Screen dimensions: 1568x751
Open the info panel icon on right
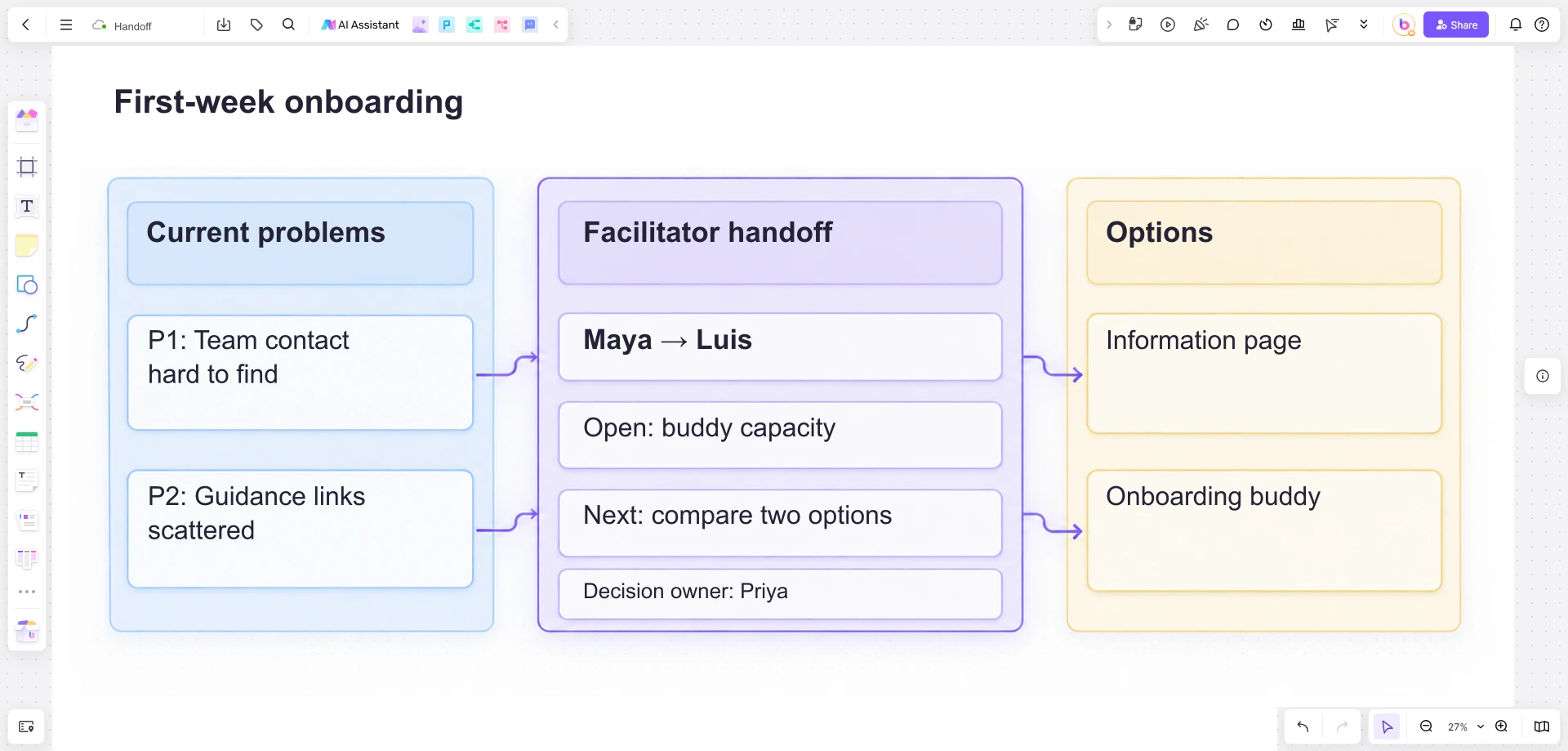coord(1543,376)
